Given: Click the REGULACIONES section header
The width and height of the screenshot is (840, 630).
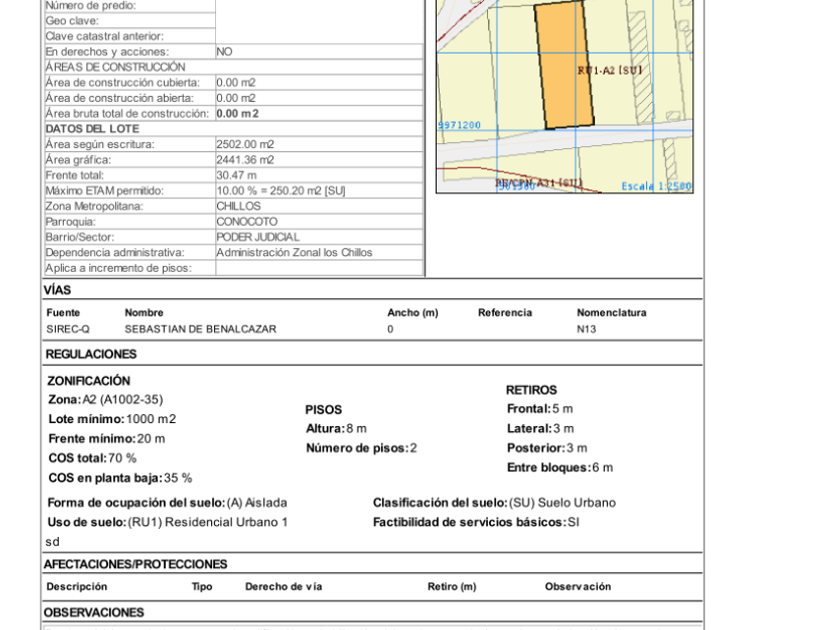Looking at the screenshot, I should coord(91,354).
